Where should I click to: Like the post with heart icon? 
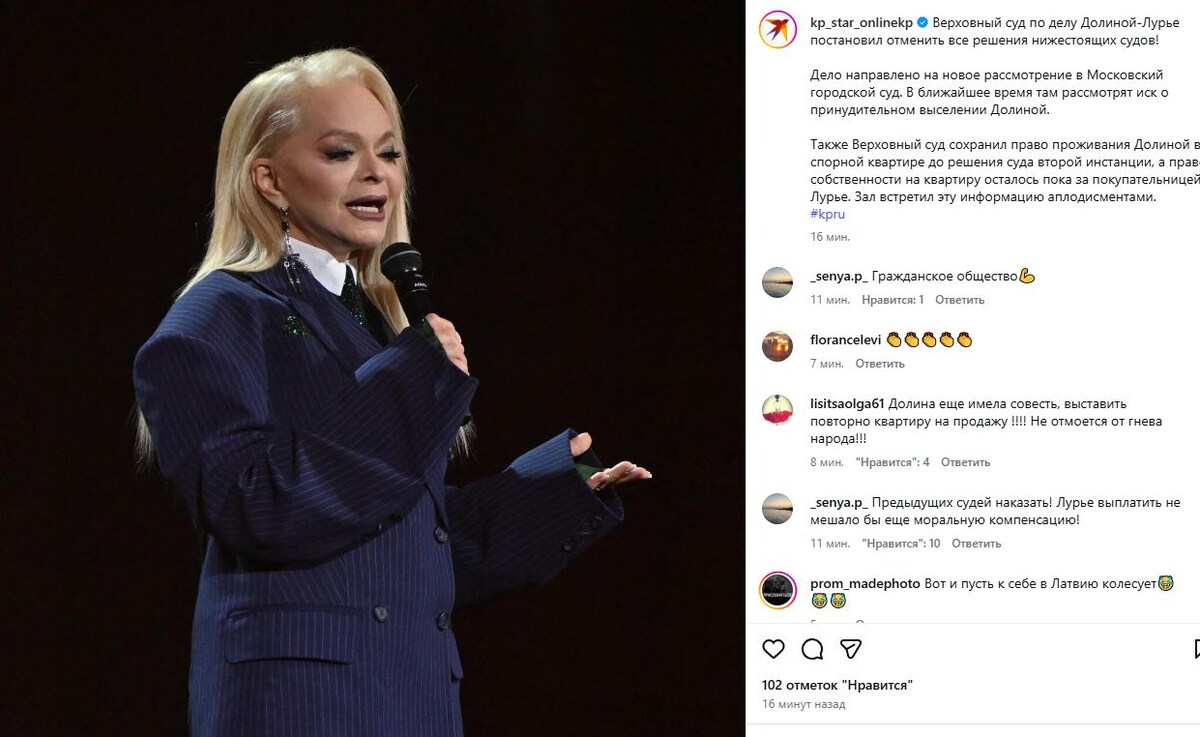click(x=774, y=649)
